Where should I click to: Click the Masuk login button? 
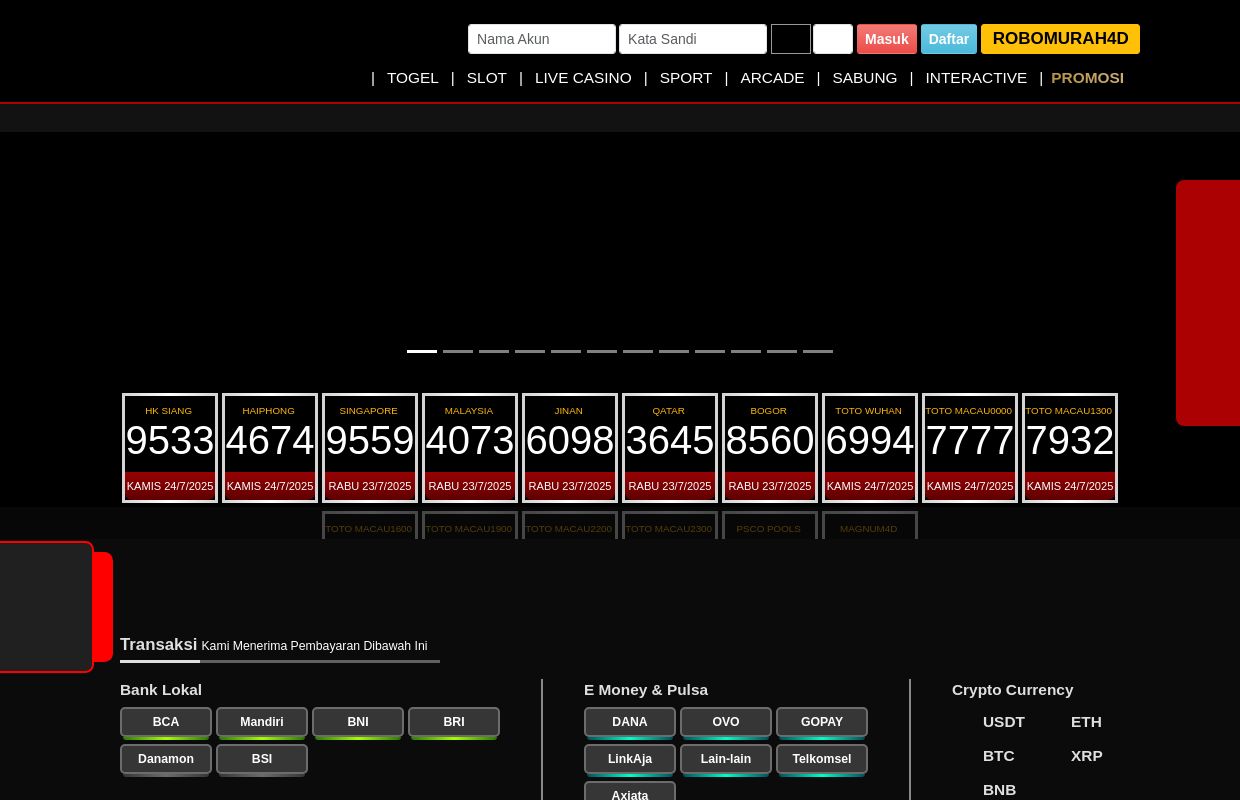(x=887, y=39)
